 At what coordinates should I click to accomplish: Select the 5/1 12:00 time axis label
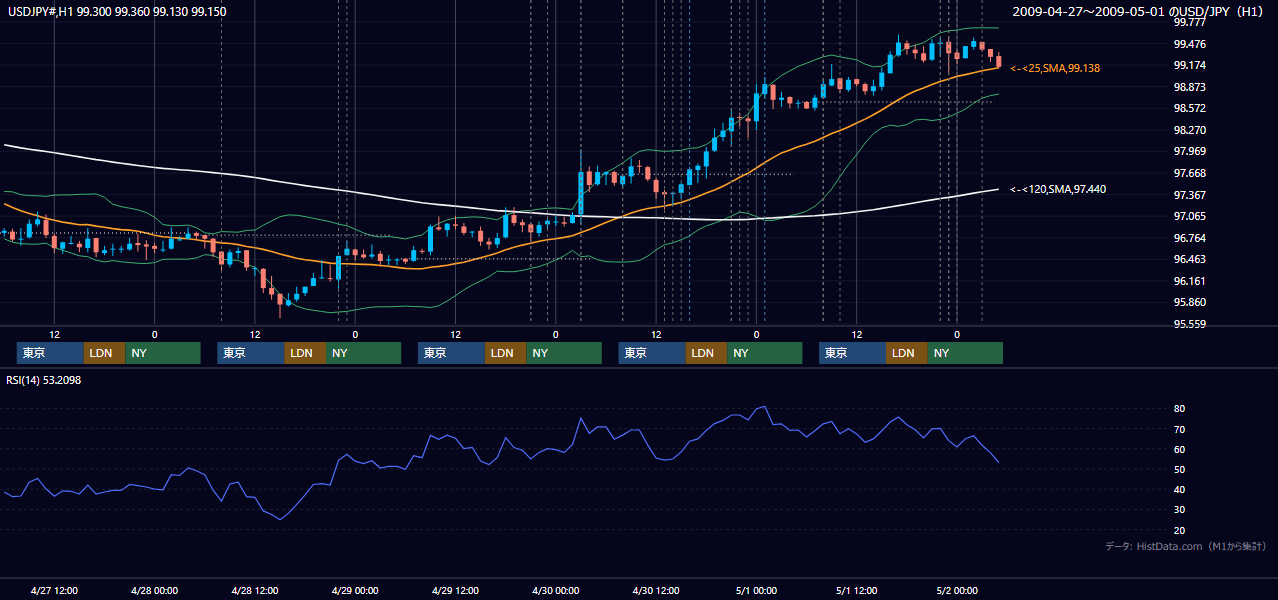pyautogui.click(x=857, y=591)
